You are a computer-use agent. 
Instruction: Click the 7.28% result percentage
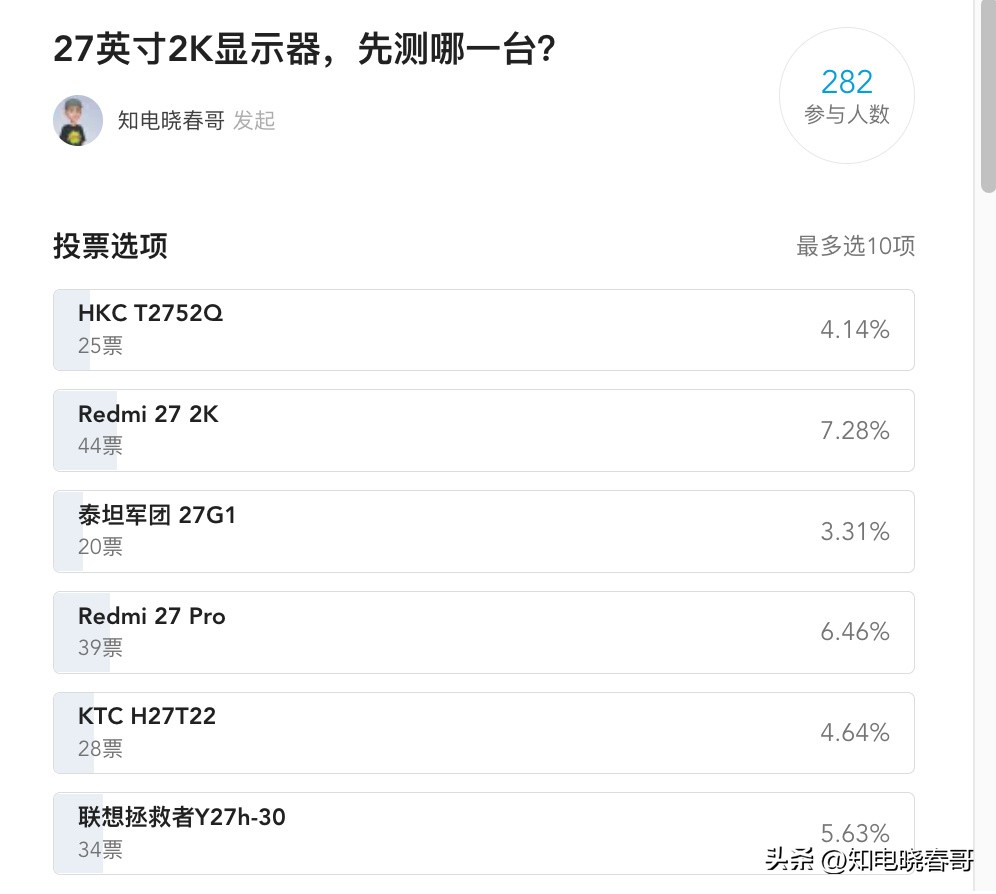point(855,431)
